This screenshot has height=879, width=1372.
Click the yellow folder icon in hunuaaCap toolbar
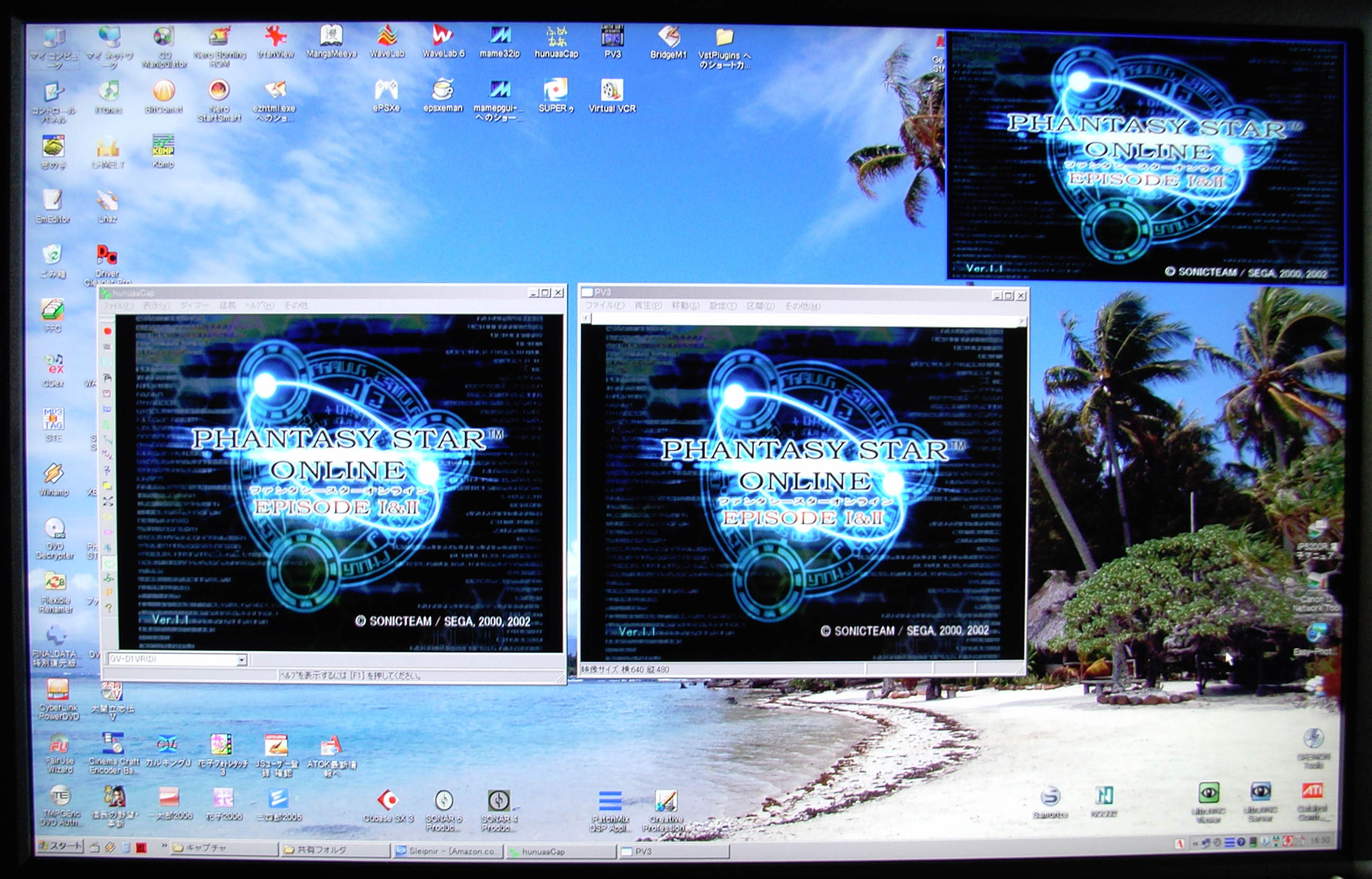point(107,486)
